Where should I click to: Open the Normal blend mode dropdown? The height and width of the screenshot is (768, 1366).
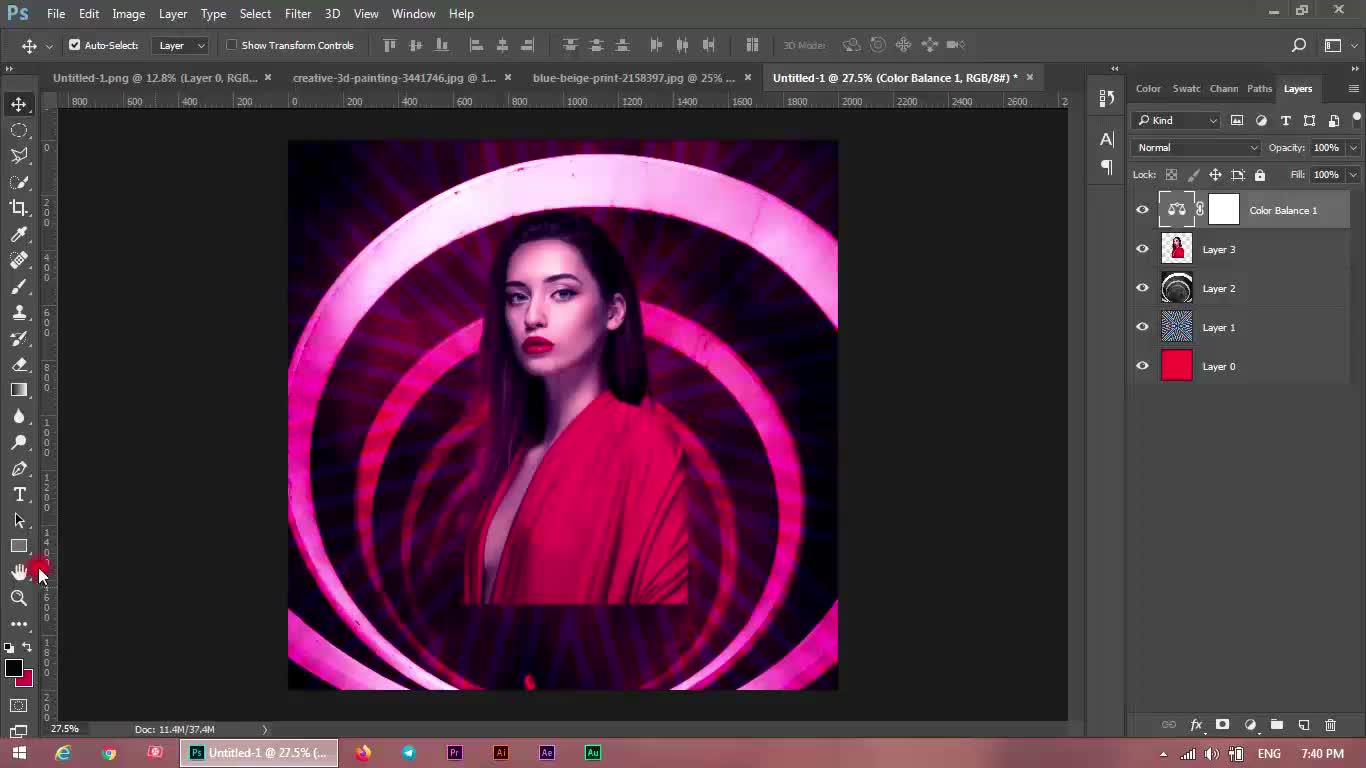point(1196,148)
